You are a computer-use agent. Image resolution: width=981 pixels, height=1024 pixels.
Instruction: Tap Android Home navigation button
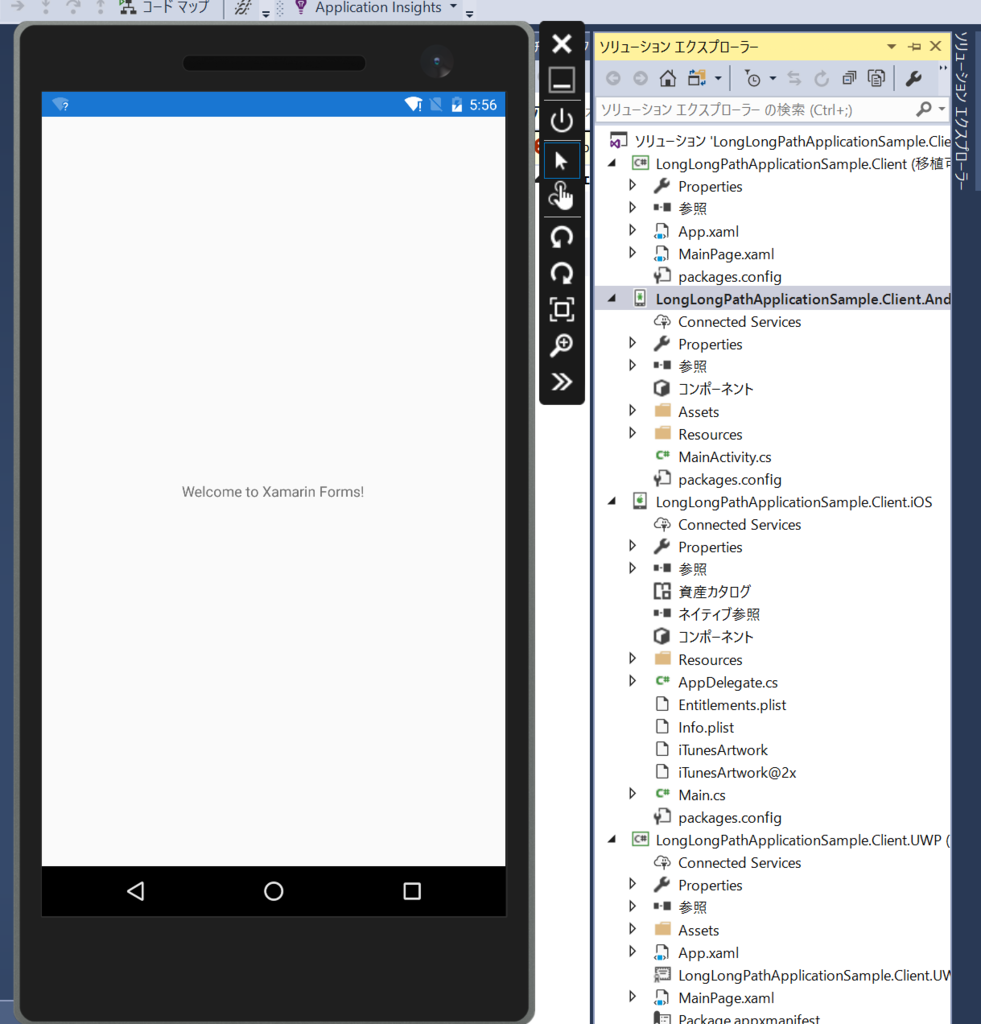click(x=274, y=891)
